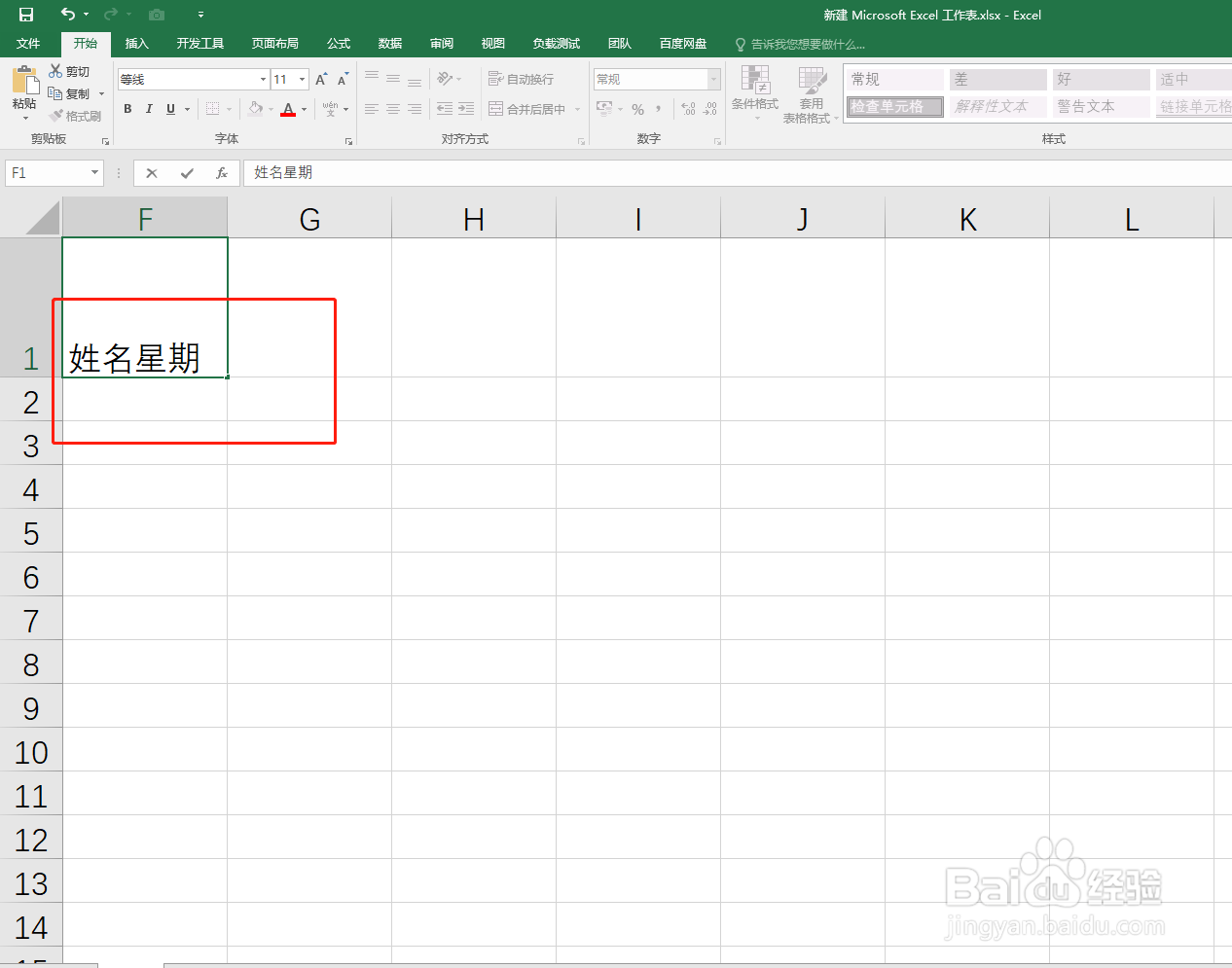Click the 剪切 scissors button
The image size is (1232, 968).
click(x=69, y=72)
